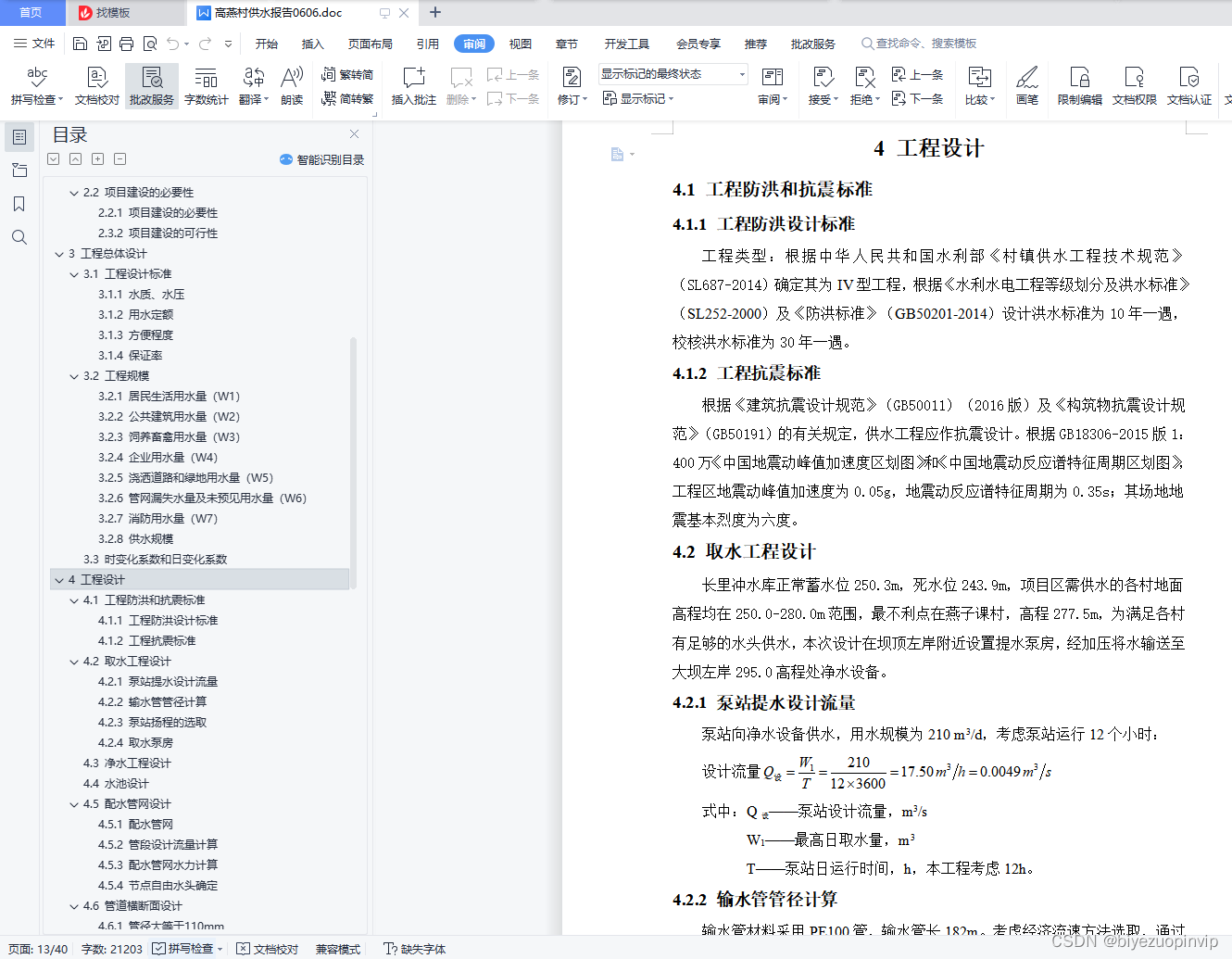Click the 页面: 13/40 status indicator
This screenshot has height=959, width=1232.
click(x=38, y=949)
